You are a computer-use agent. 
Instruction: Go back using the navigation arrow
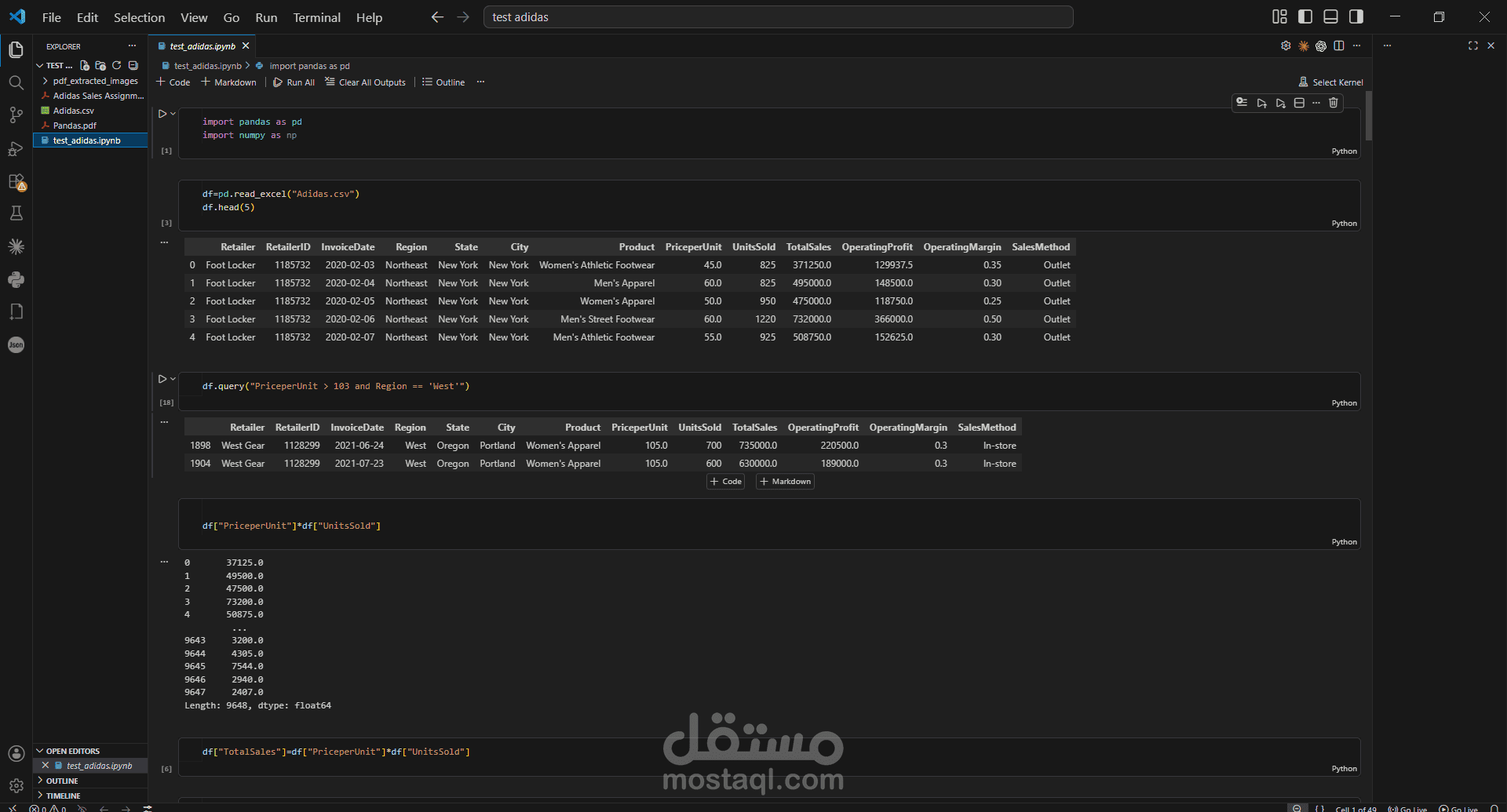[x=437, y=17]
